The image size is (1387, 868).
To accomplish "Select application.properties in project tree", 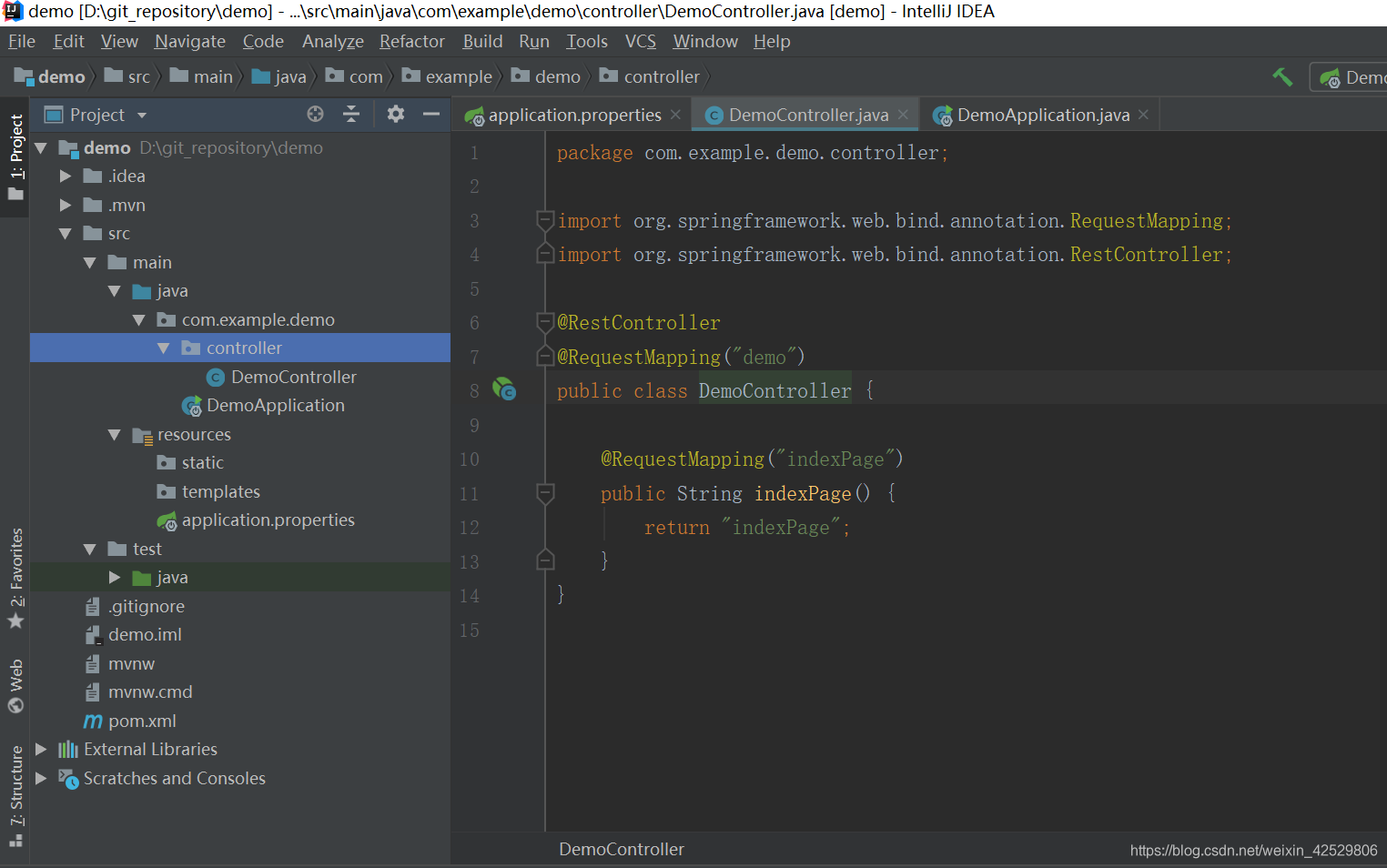I will (x=268, y=520).
